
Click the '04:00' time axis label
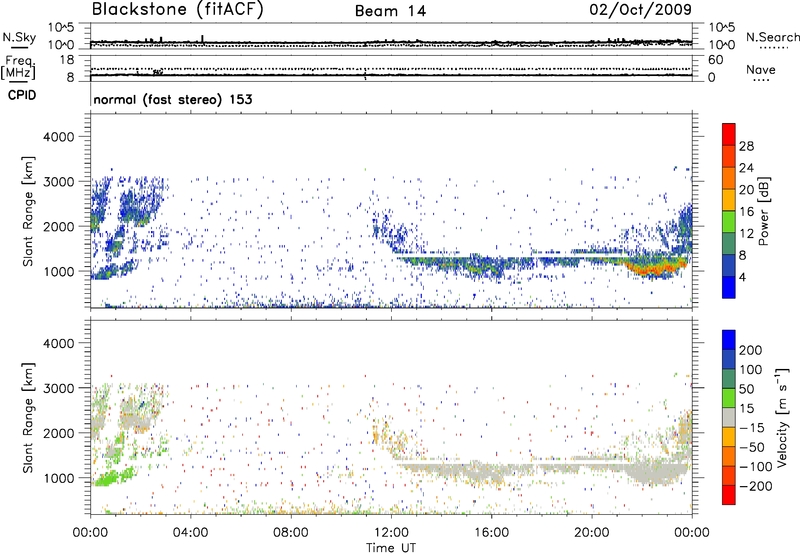click(x=190, y=533)
